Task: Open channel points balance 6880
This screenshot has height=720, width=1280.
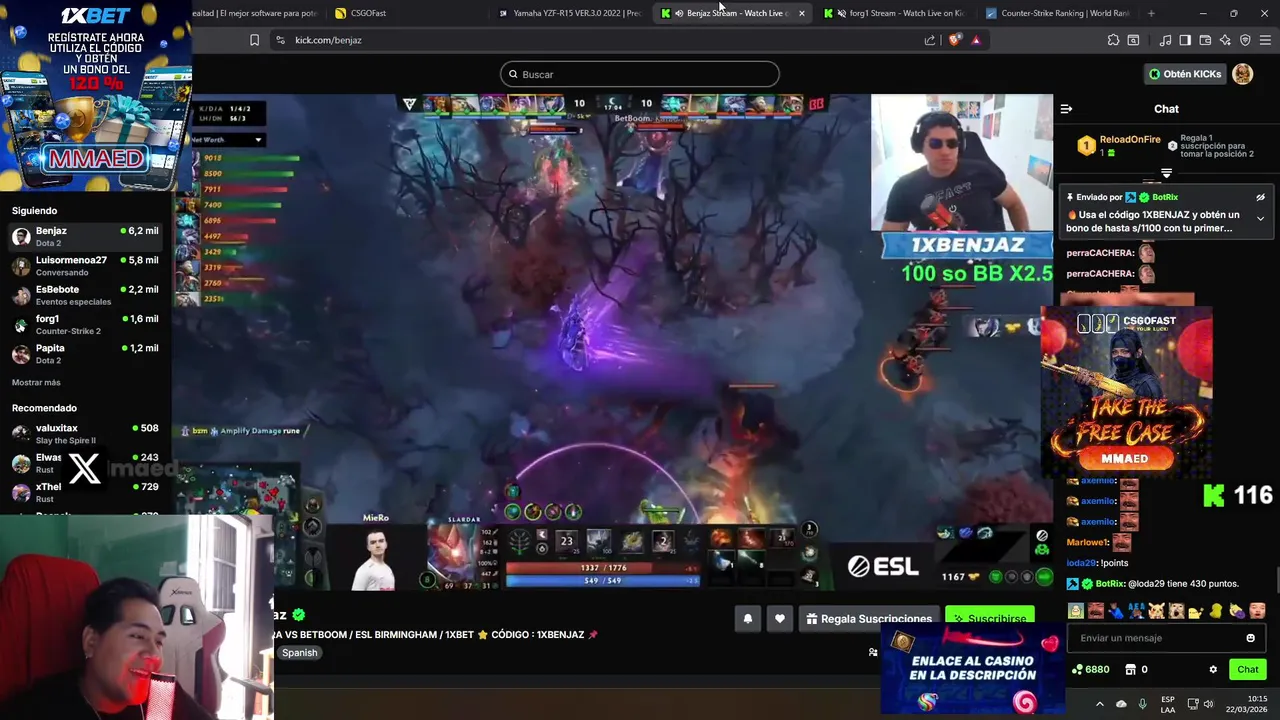Action: (x=1090, y=670)
